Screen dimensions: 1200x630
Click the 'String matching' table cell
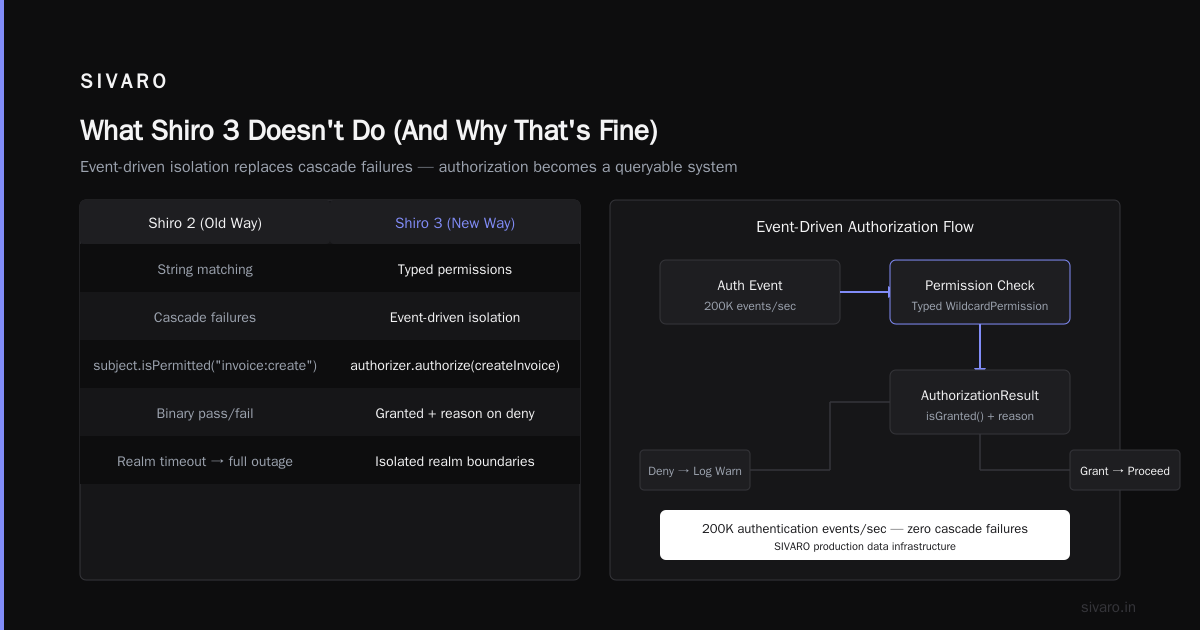[205, 269]
